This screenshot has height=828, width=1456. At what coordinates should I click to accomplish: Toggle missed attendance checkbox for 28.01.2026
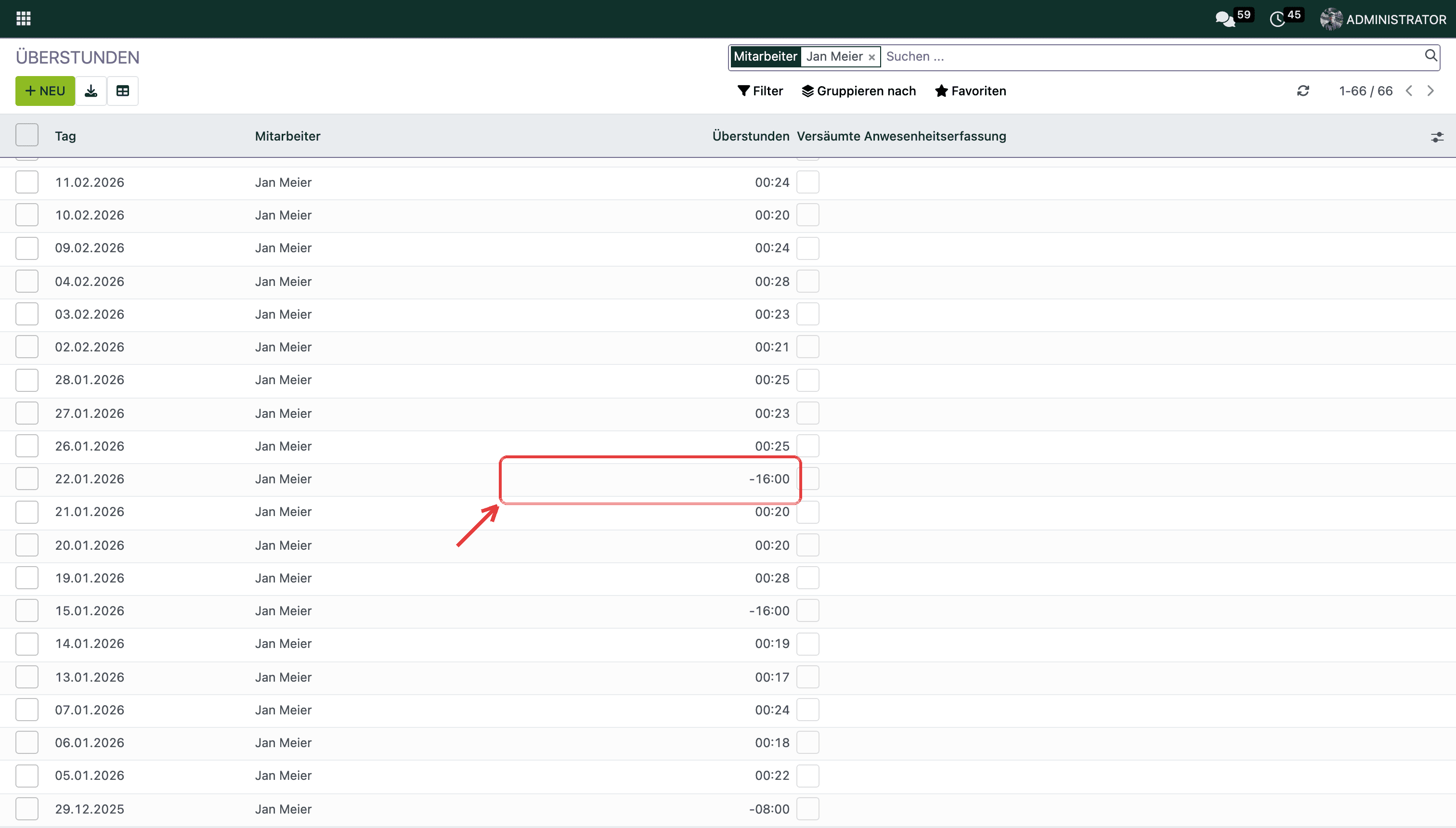[x=807, y=380]
